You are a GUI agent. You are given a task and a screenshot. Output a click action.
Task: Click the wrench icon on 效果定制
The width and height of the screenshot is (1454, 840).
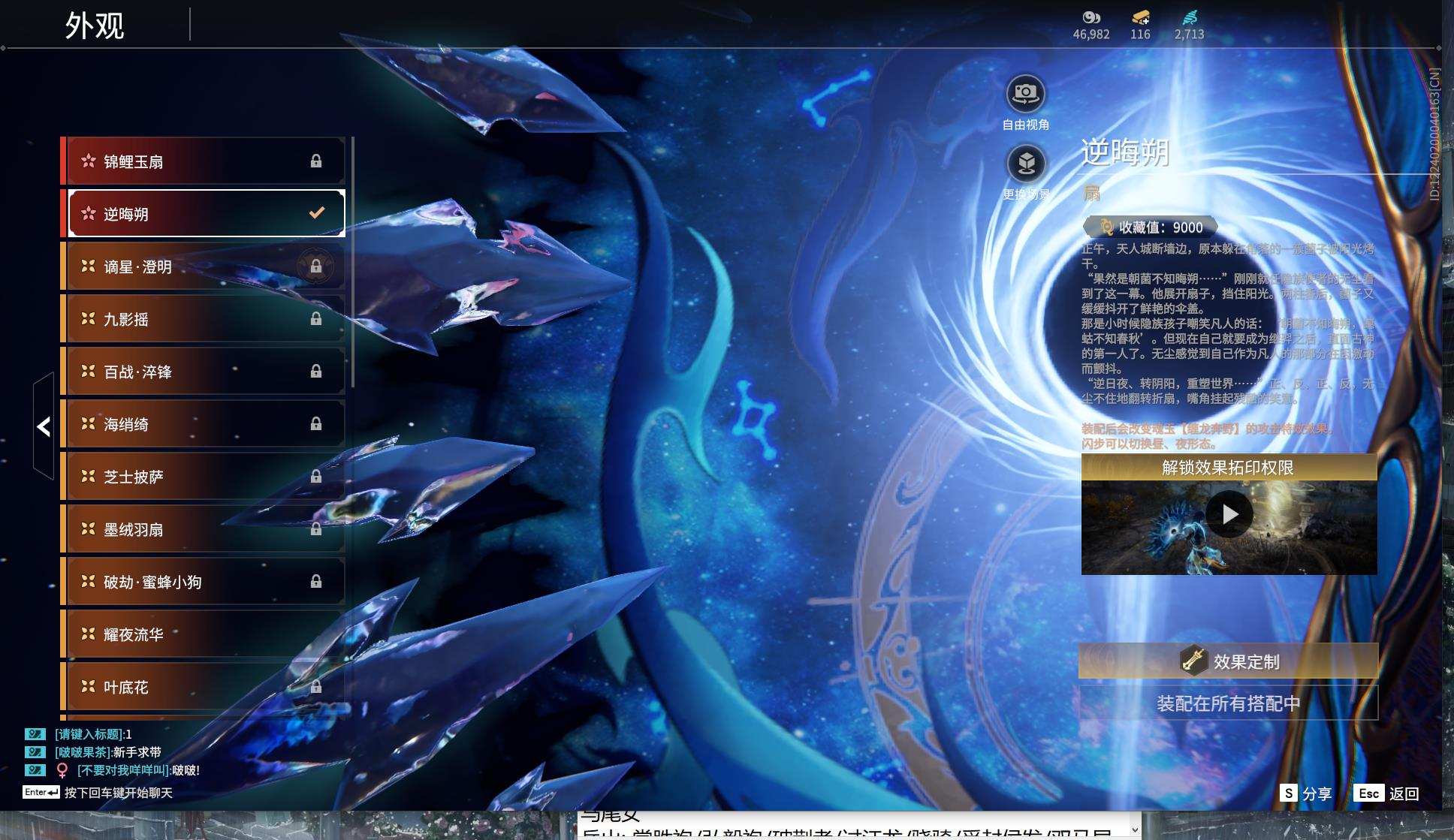click(1192, 661)
